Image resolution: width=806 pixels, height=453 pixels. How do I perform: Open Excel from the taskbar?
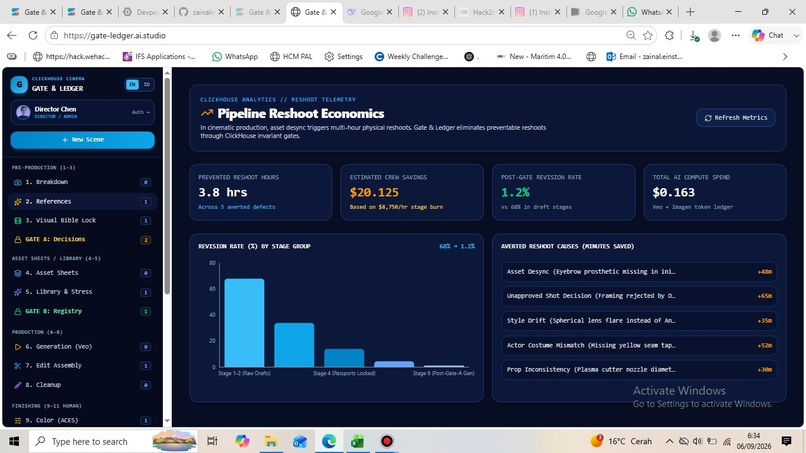357,441
